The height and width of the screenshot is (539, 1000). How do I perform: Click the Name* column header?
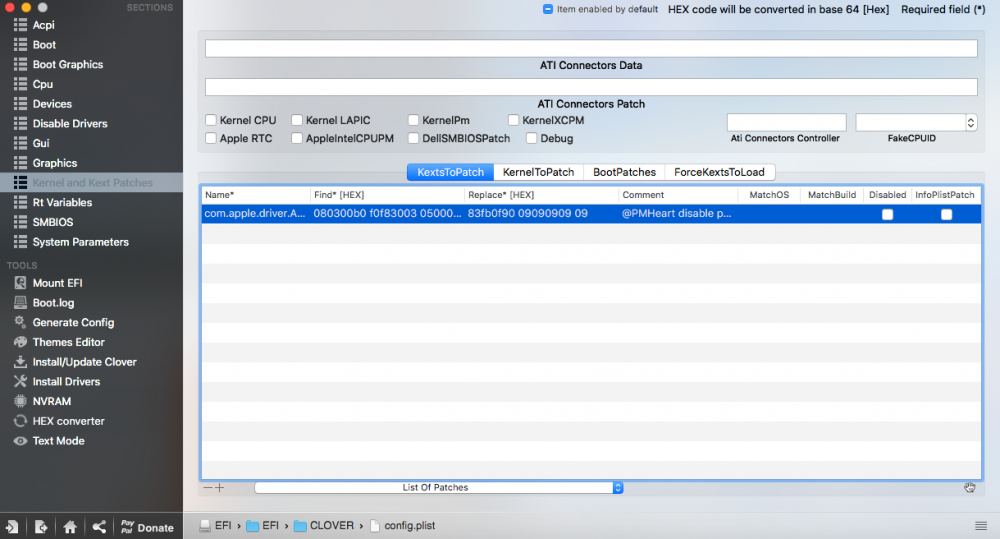(256, 195)
